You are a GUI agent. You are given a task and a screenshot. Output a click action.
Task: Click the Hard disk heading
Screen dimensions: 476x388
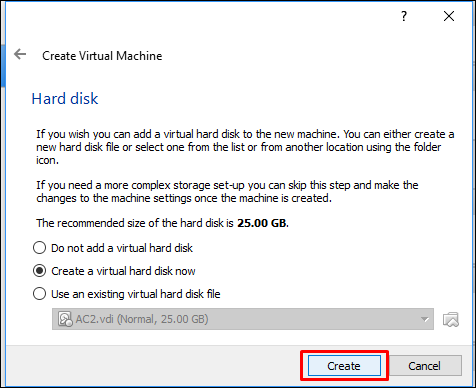[65, 99]
